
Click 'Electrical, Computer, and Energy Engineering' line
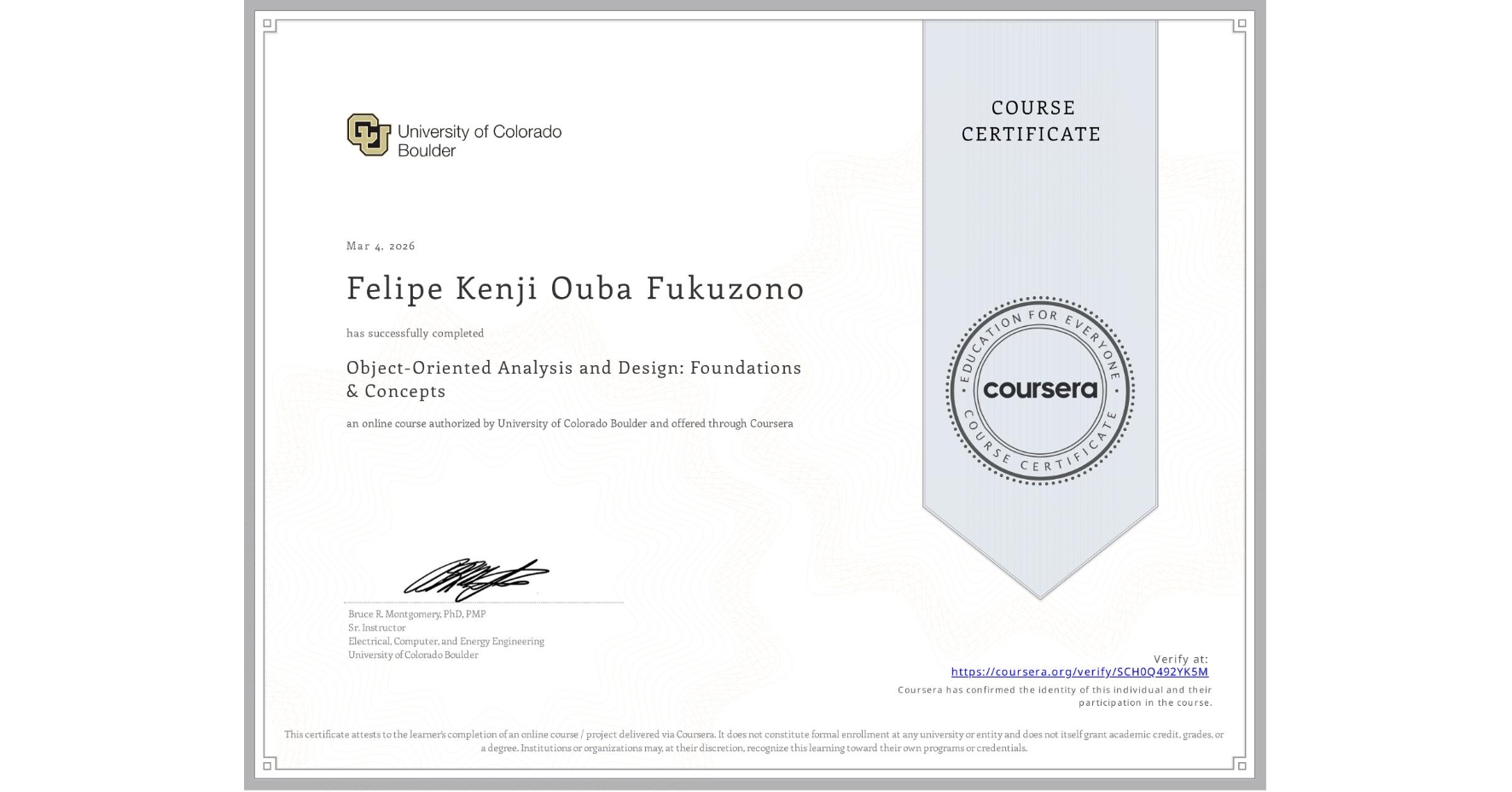(x=446, y=641)
